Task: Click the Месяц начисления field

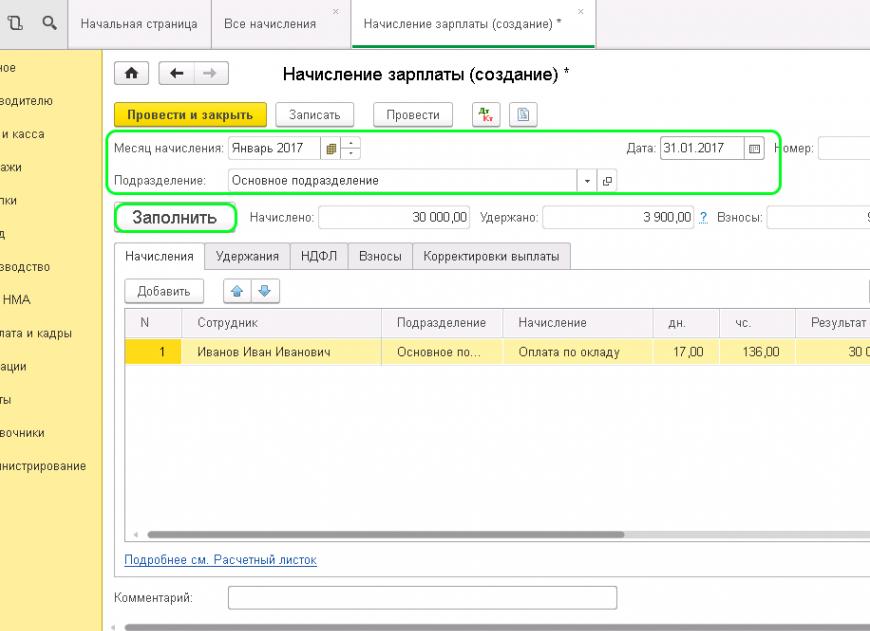Action: pos(274,149)
